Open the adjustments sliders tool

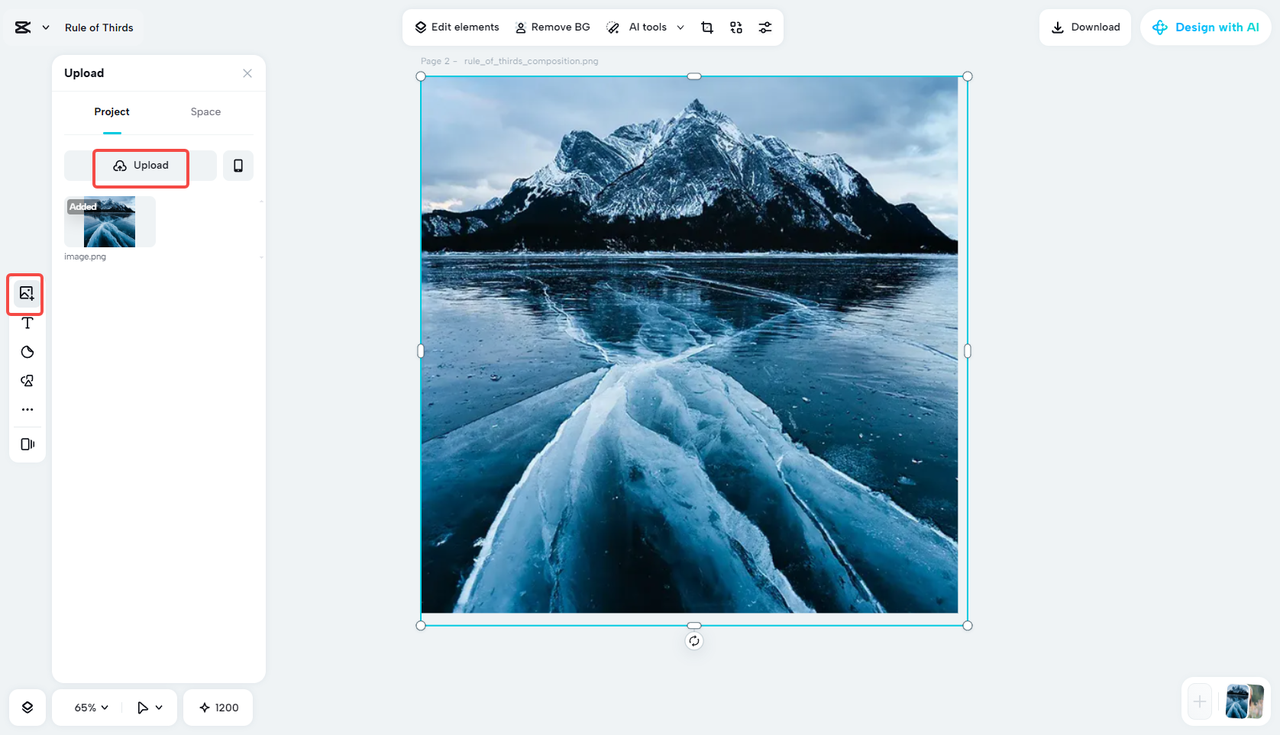point(766,27)
